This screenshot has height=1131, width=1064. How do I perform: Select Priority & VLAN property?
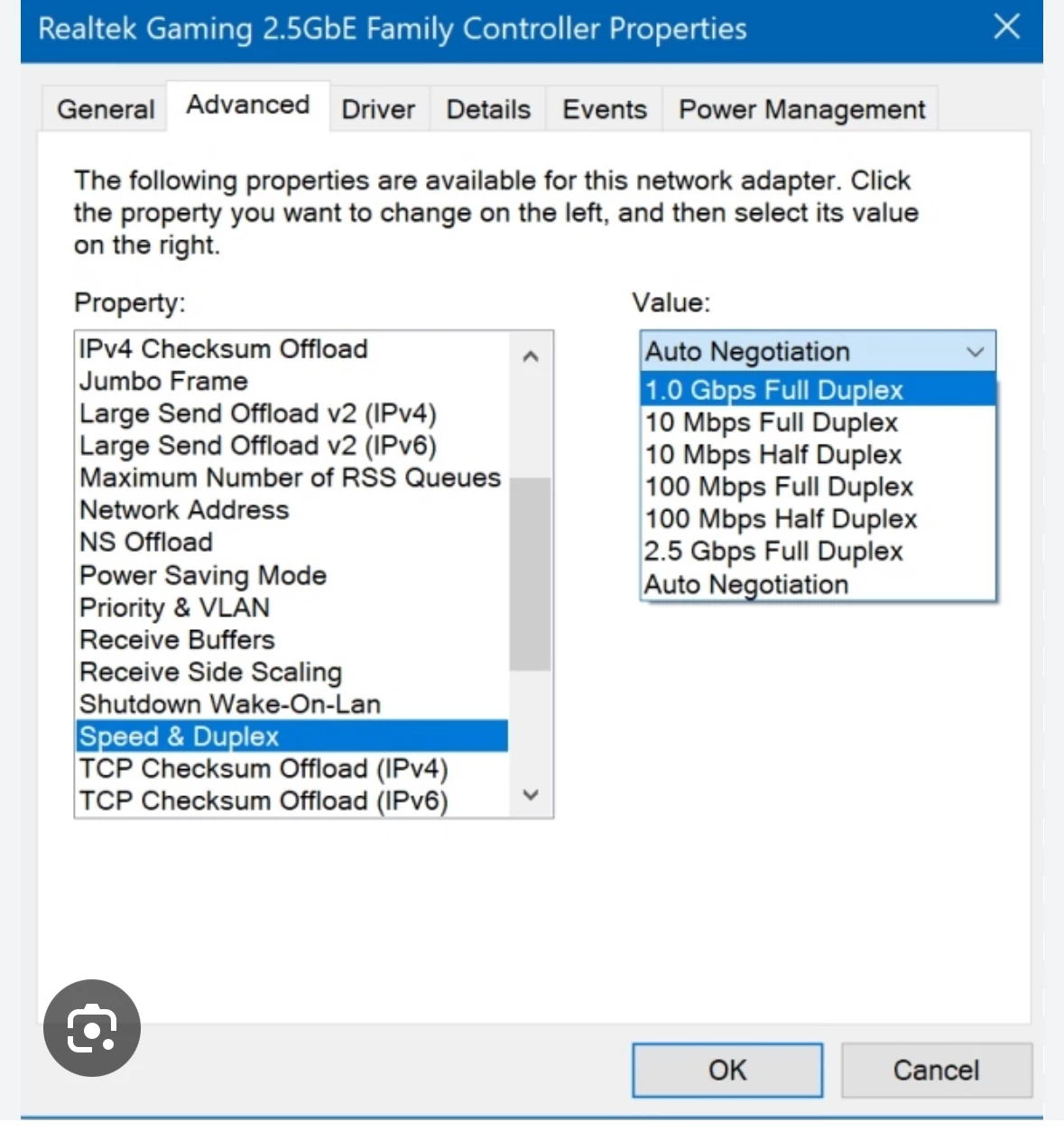click(x=292, y=607)
